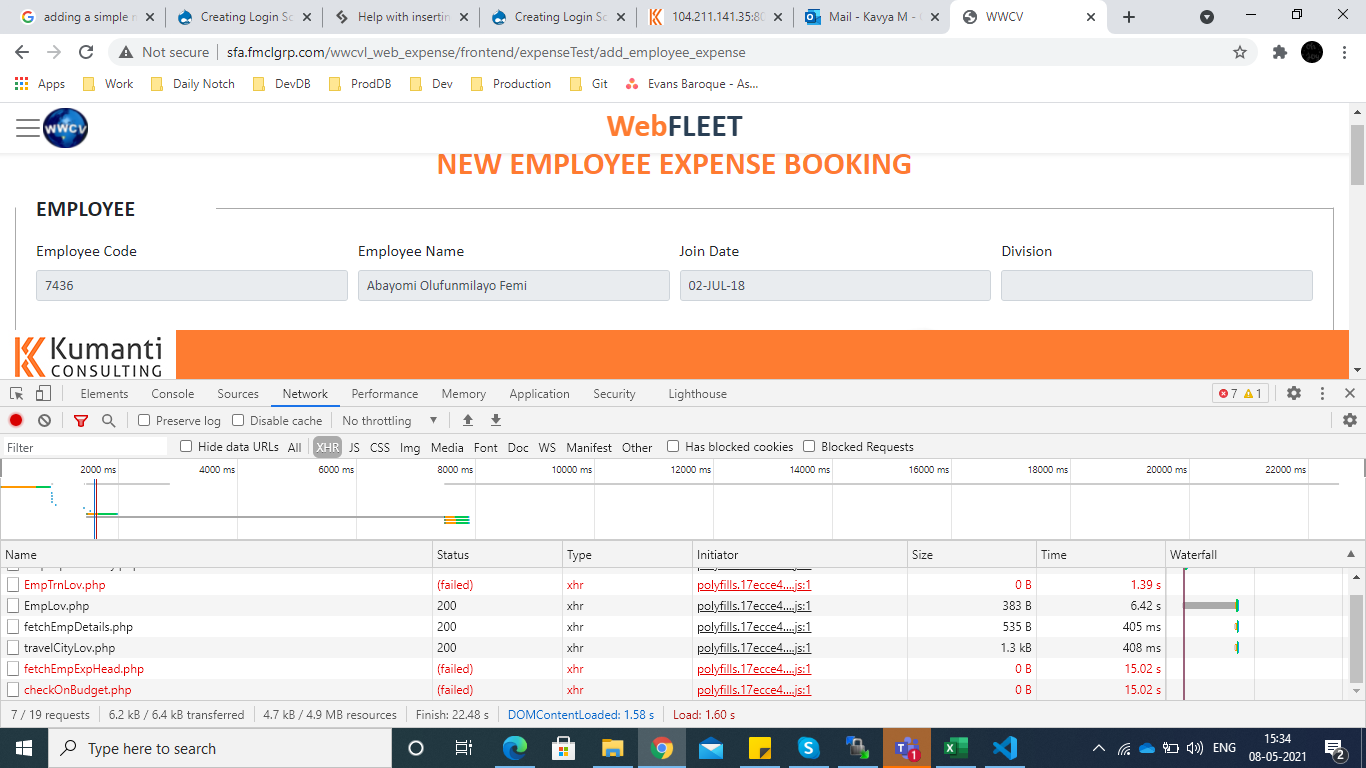Activate DevTools inspect element tool
The width and height of the screenshot is (1366, 768).
(17, 393)
